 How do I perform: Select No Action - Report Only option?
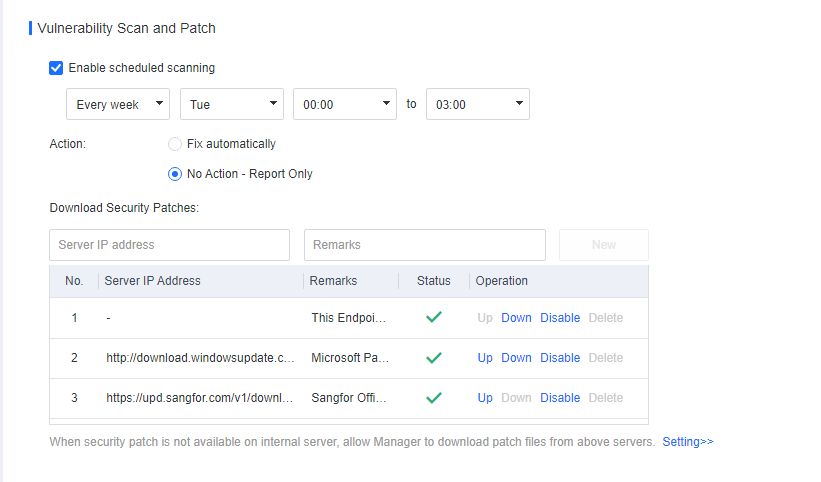coord(175,174)
